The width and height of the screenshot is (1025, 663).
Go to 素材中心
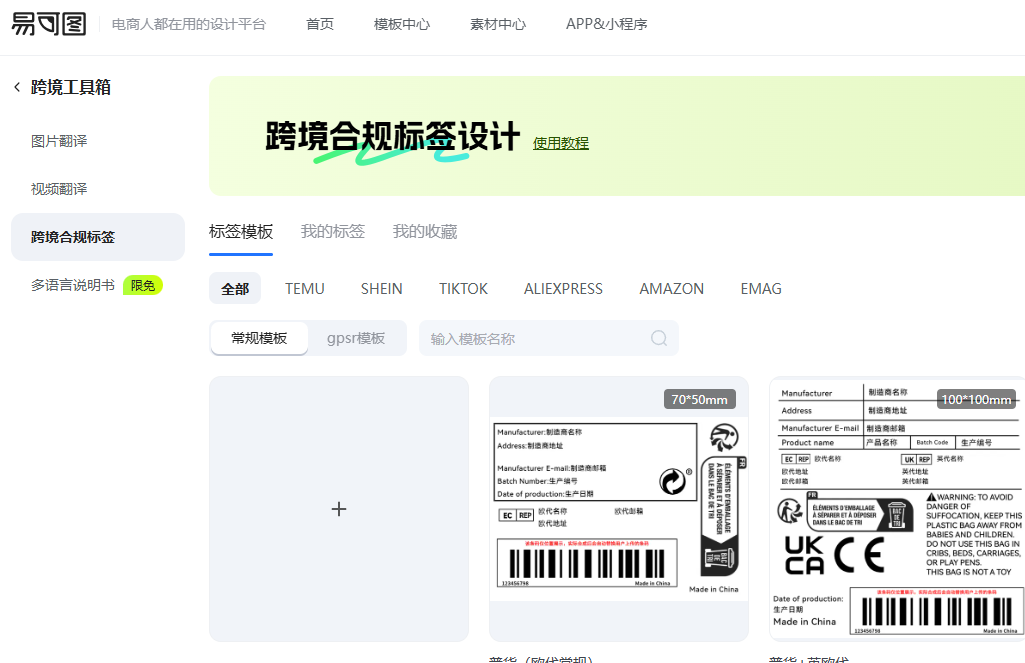tap(498, 24)
